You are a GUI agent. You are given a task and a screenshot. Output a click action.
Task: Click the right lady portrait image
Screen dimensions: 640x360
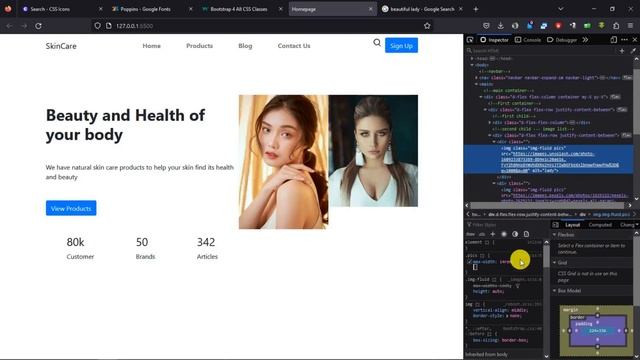[x=373, y=151]
